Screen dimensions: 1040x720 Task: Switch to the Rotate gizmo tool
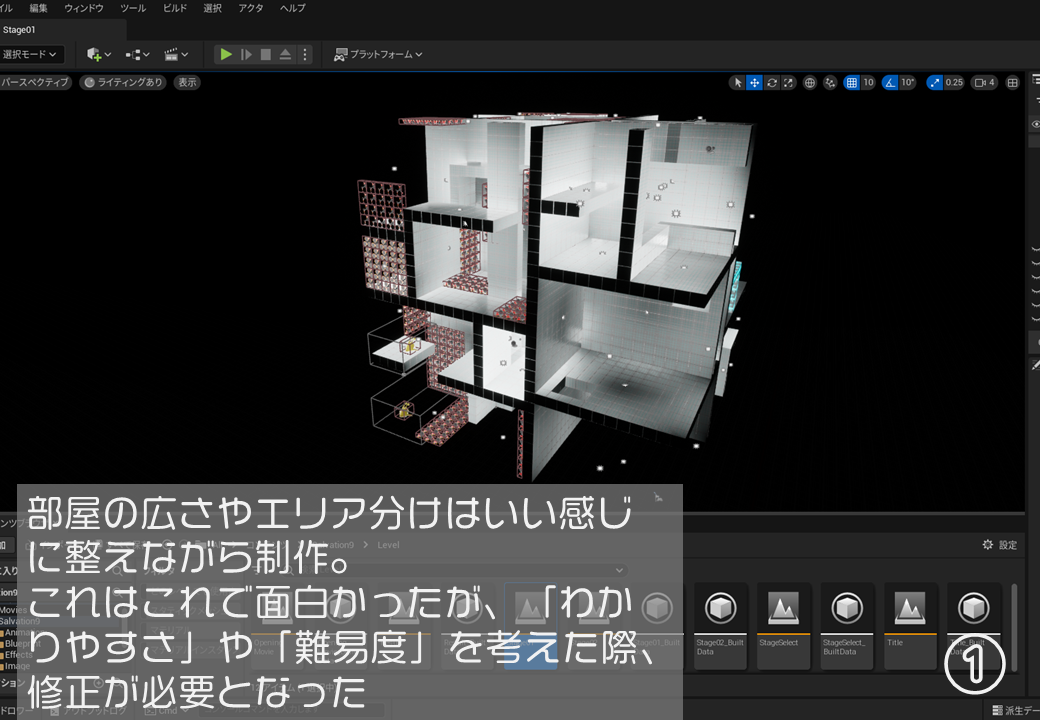pos(772,83)
